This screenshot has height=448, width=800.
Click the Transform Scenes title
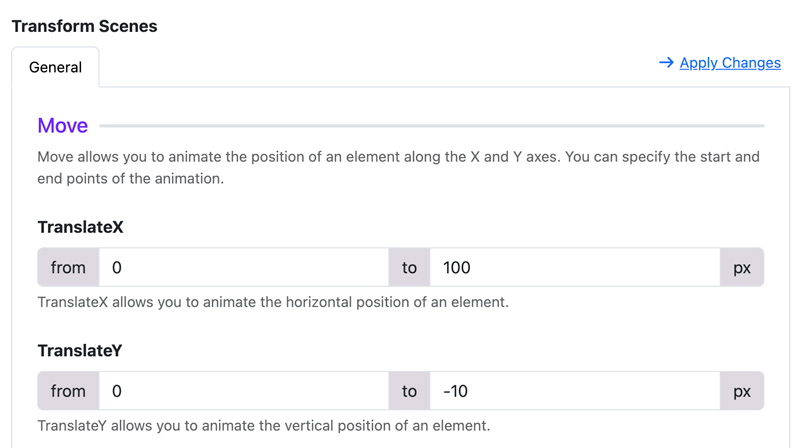pos(84,26)
